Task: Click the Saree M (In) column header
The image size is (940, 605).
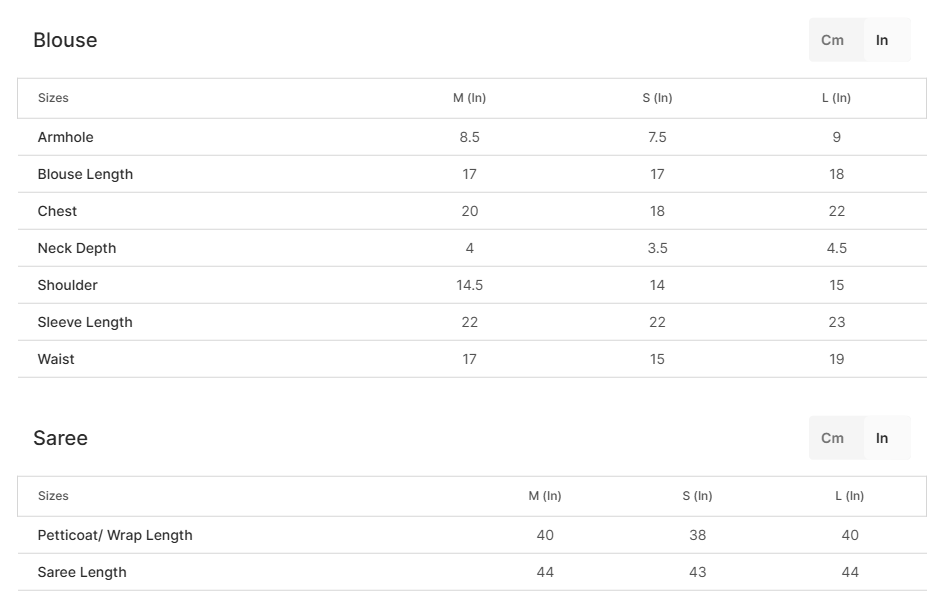Action: click(x=545, y=496)
